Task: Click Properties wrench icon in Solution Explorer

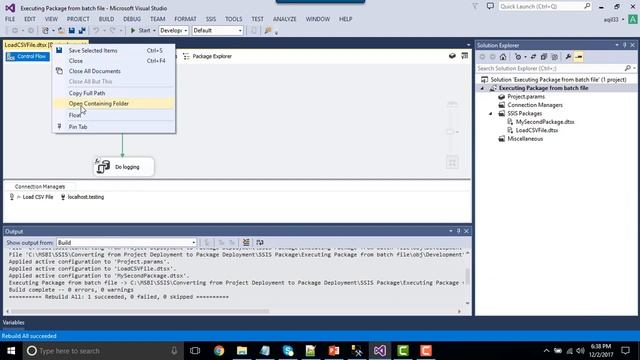Action: click(x=568, y=57)
